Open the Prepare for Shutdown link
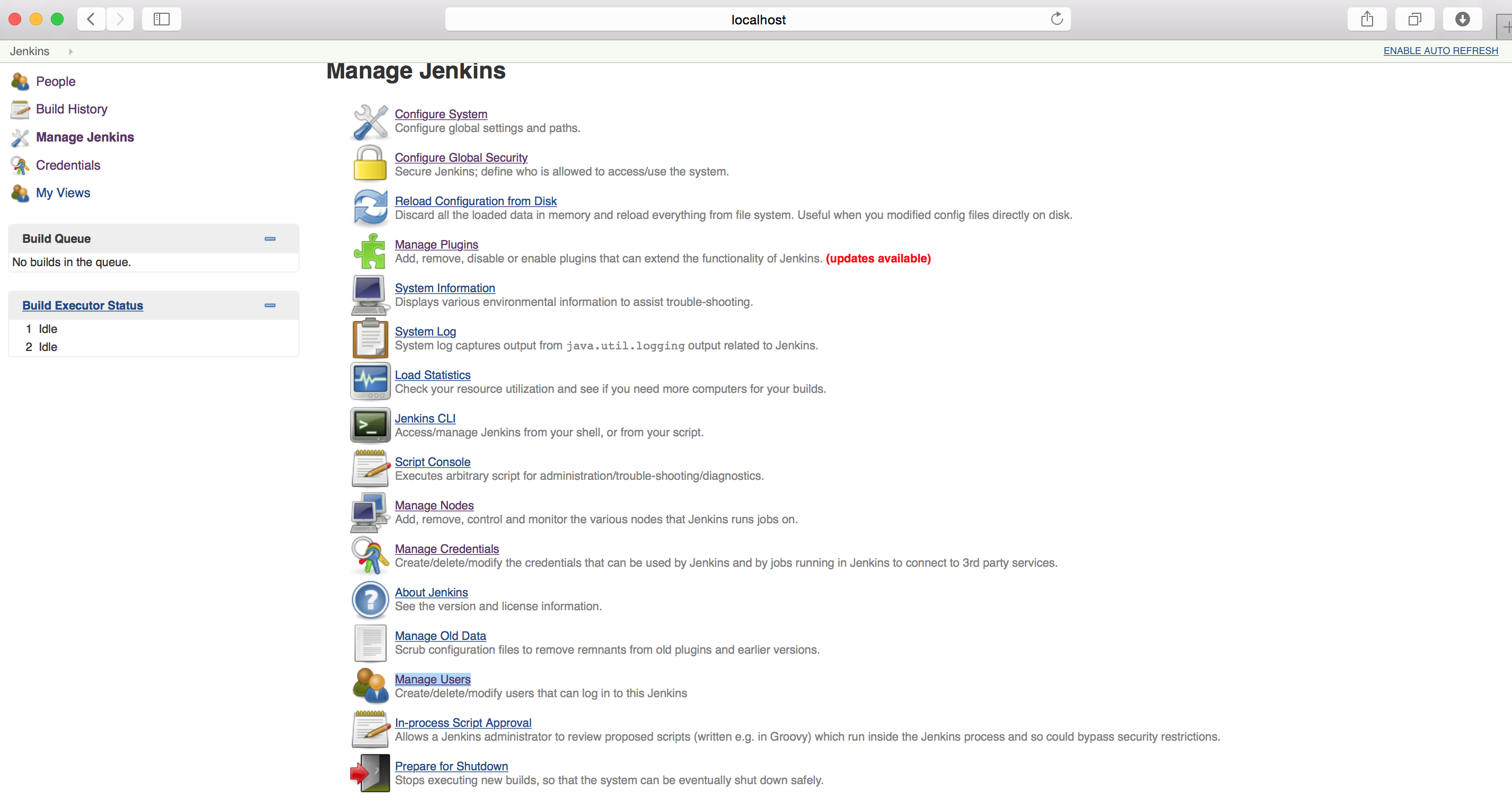The width and height of the screenshot is (1512, 808). pyautogui.click(x=451, y=766)
